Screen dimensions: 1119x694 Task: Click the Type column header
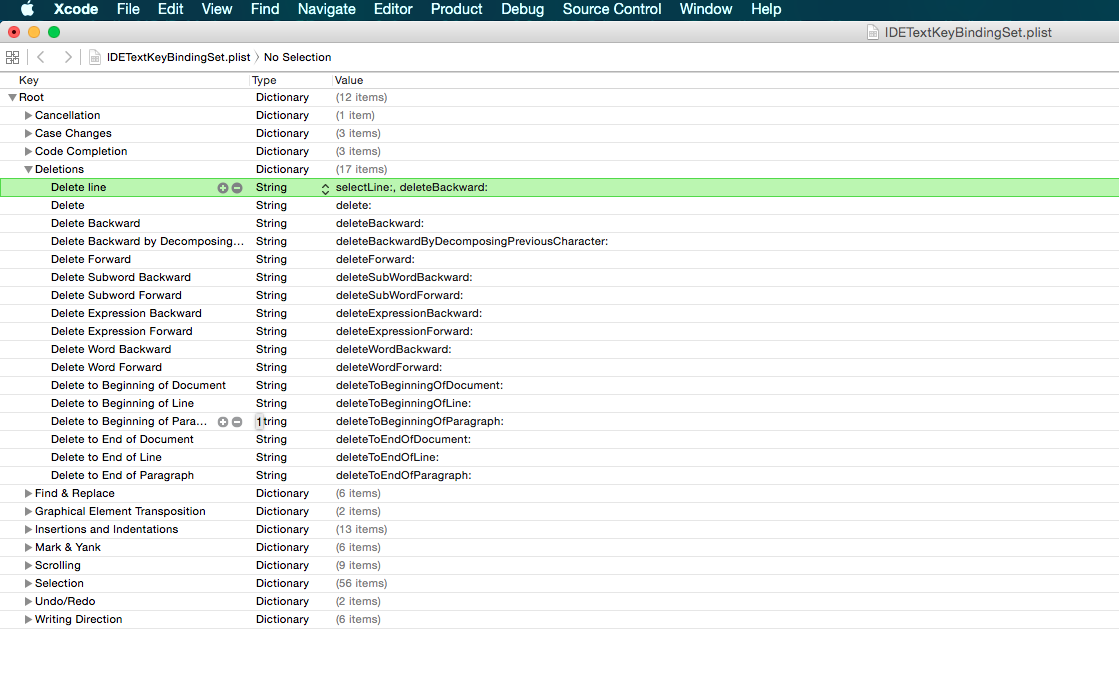point(264,81)
